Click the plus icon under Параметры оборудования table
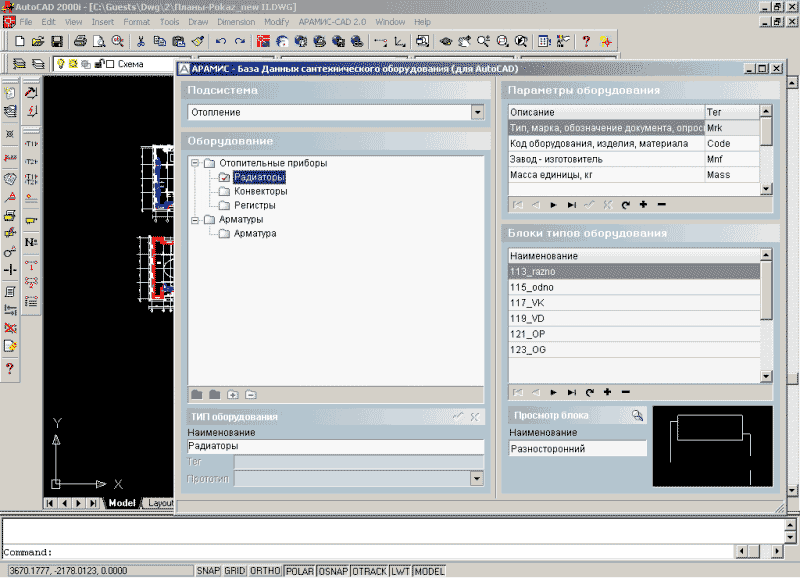 point(643,205)
